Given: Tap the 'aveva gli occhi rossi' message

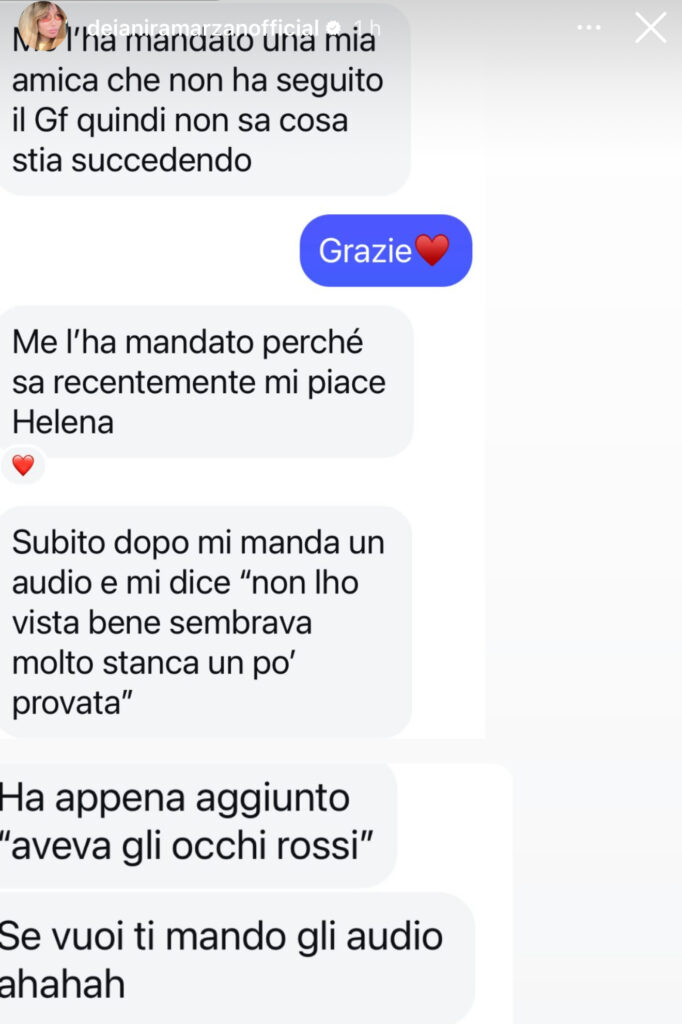Looking at the screenshot, I should [x=197, y=825].
